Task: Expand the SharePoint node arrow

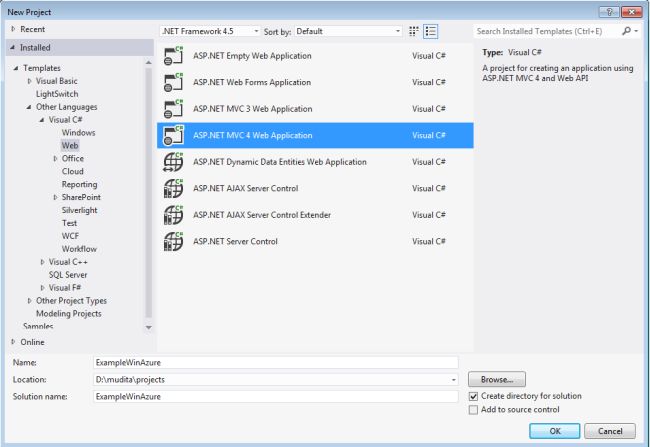Action: click(x=55, y=197)
